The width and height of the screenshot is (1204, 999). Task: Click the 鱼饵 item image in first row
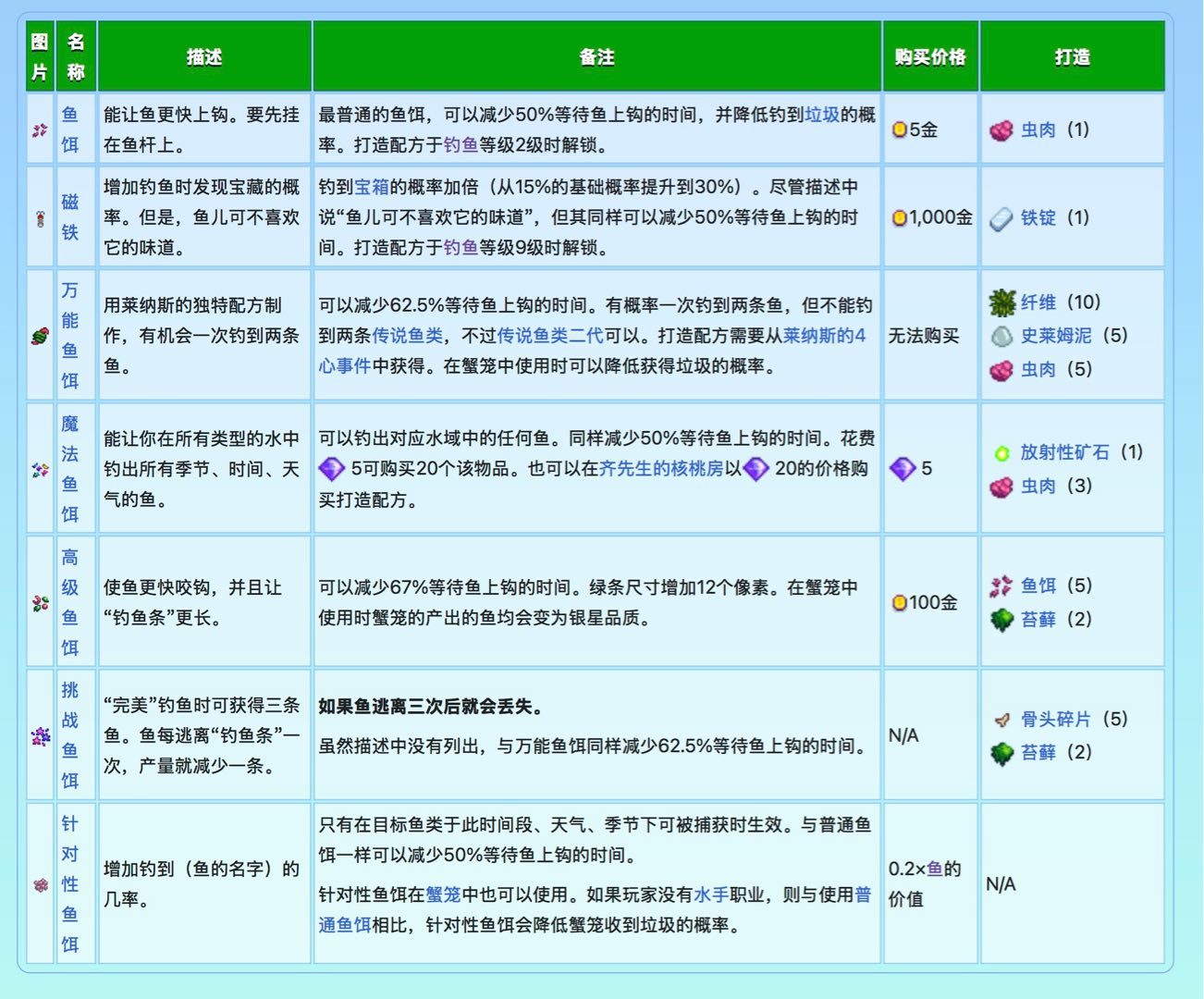(x=40, y=129)
